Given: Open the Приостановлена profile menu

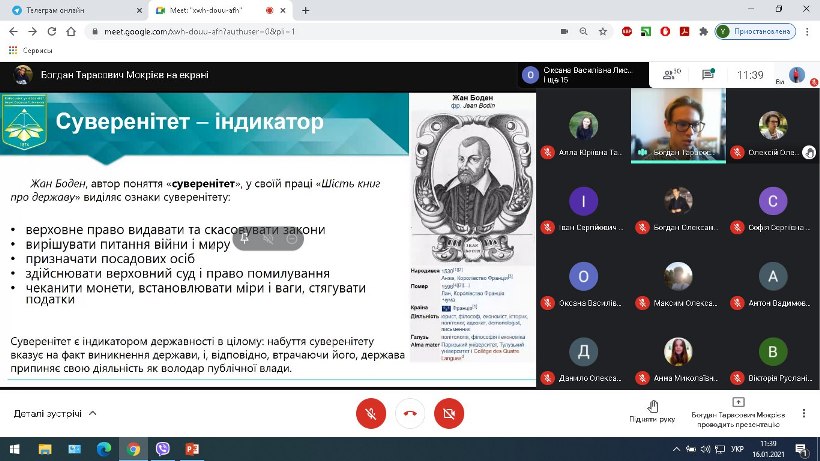Looking at the screenshot, I should tap(755, 31).
